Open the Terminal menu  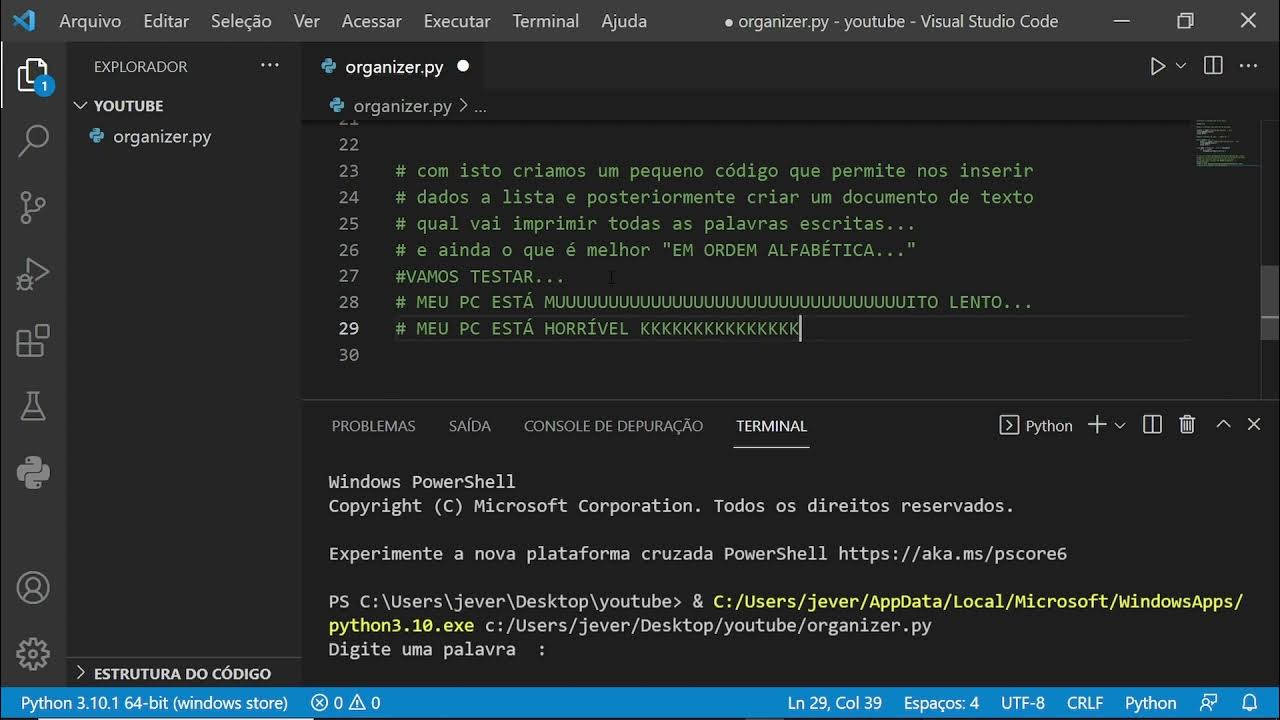545,21
